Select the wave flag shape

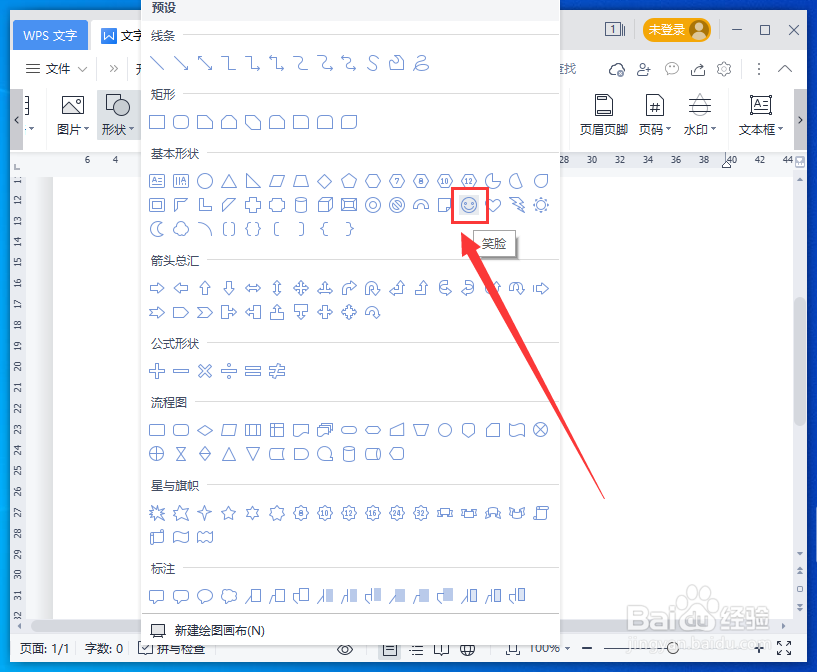point(181,538)
